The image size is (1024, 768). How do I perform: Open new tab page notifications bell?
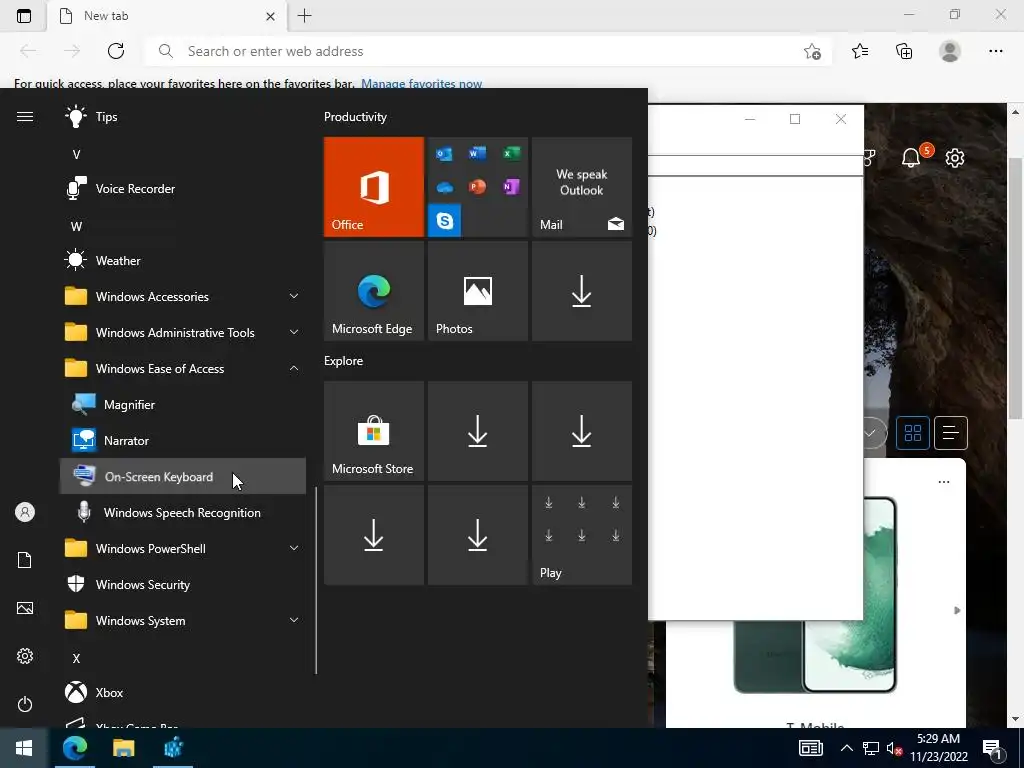(x=911, y=157)
